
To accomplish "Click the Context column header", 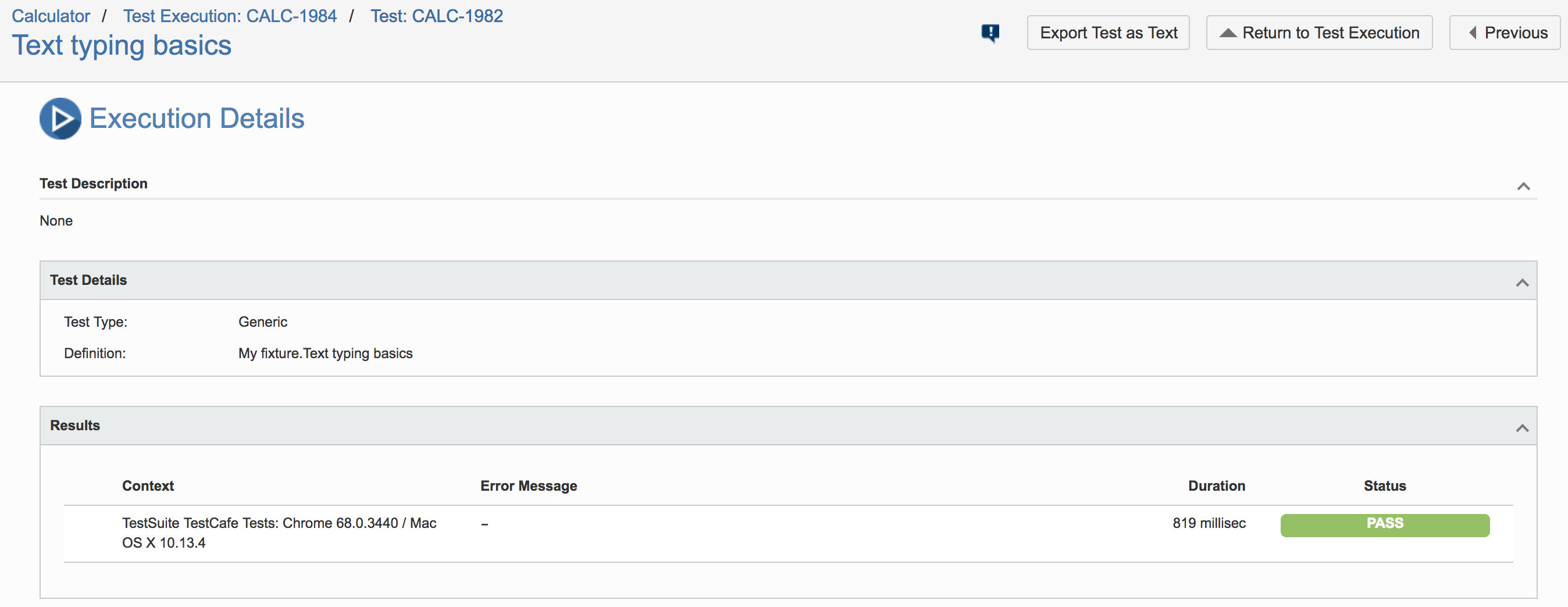I will pos(148,486).
